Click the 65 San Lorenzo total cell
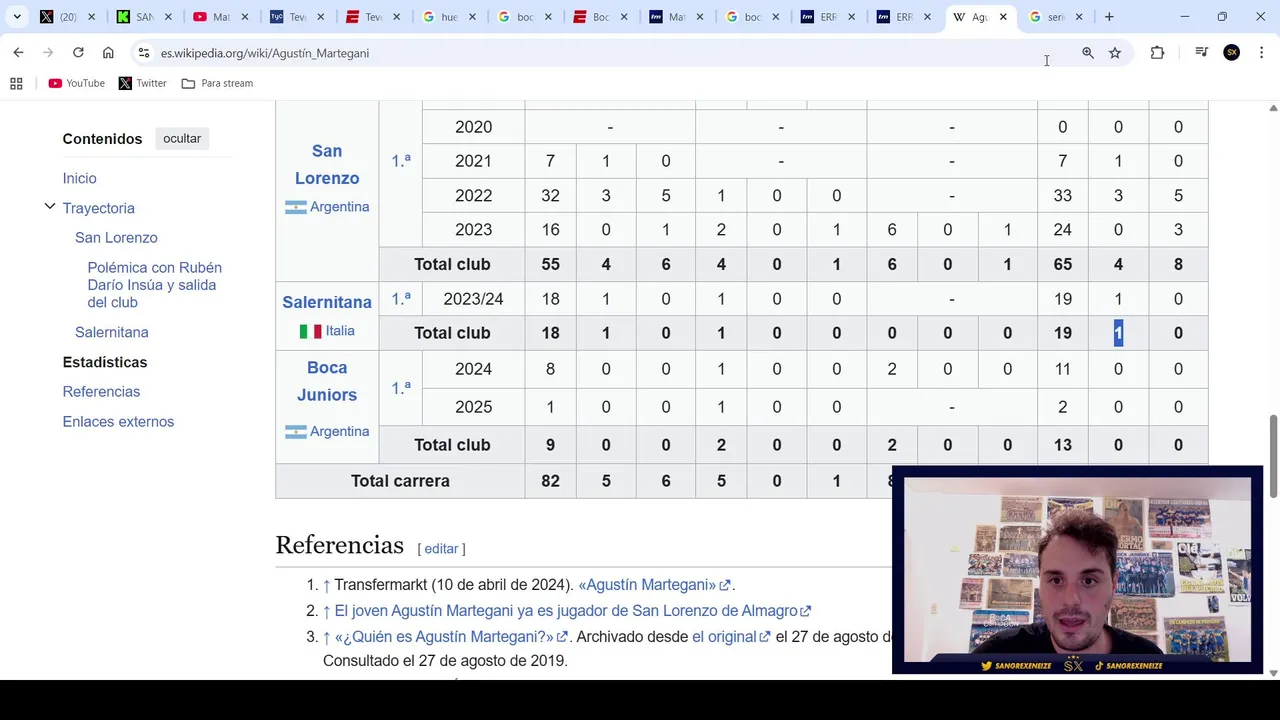 point(1062,264)
